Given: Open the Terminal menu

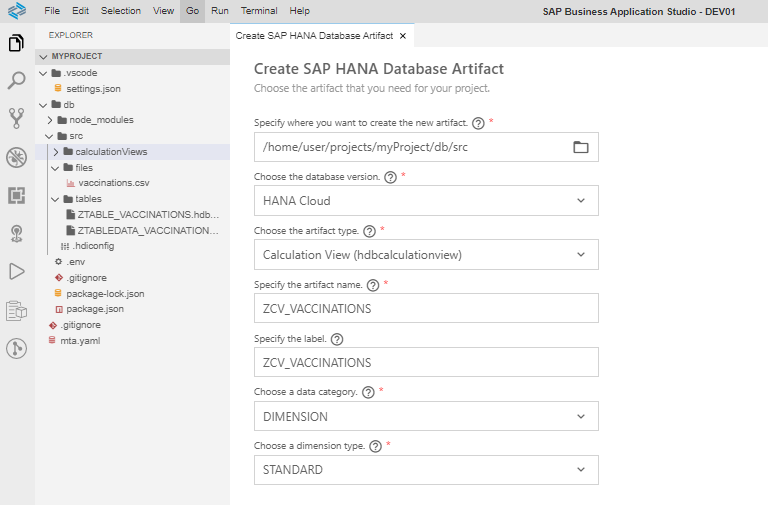Looking at the screenshot, I should click(x=259, y=11).
